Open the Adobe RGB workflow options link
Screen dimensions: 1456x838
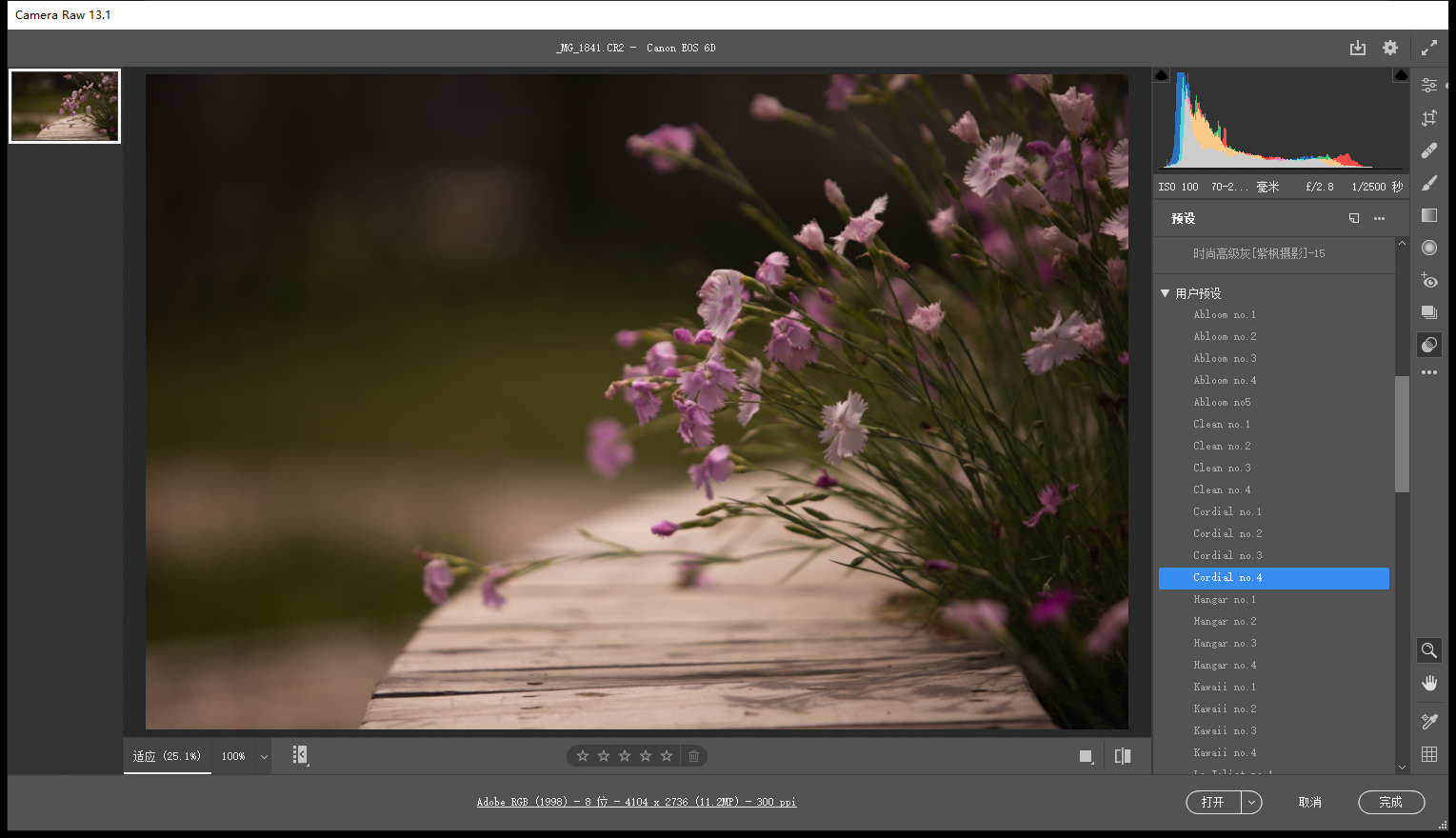pyautogui.click(x=636, y=802)
